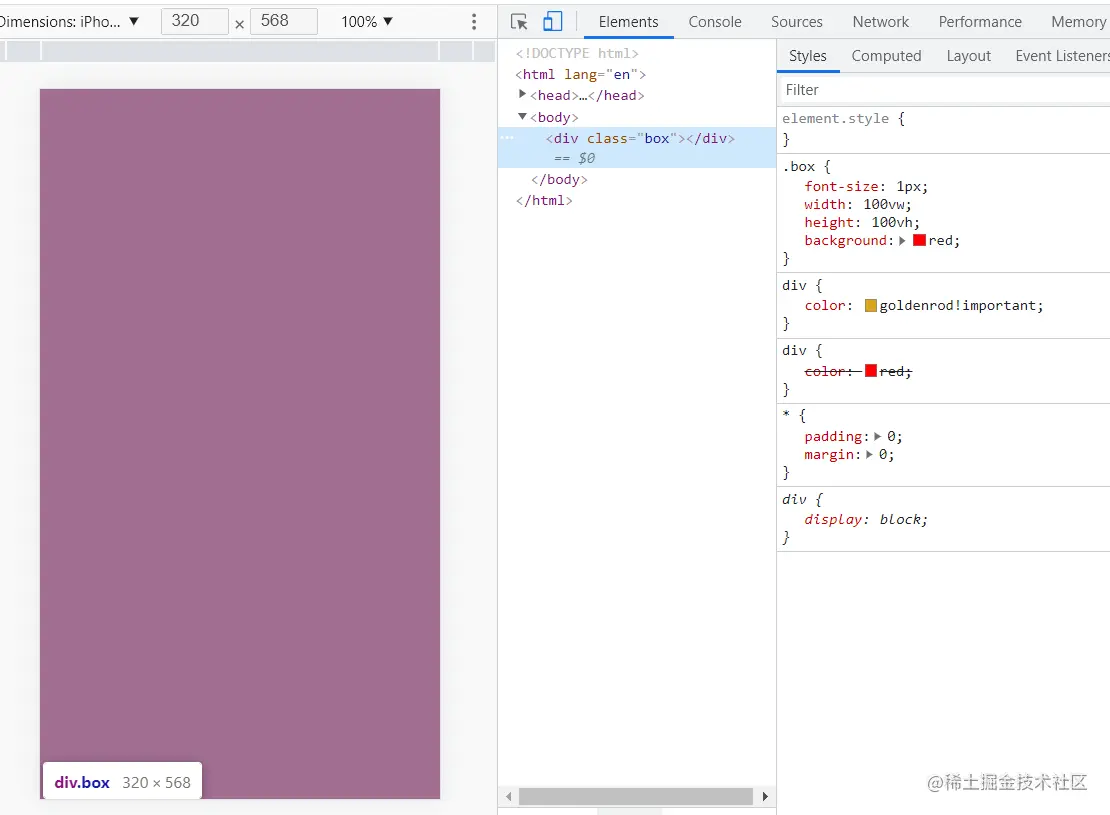1110x815 pixels.
Task: Click the .box selector text
Action: [x=799, y=166]
